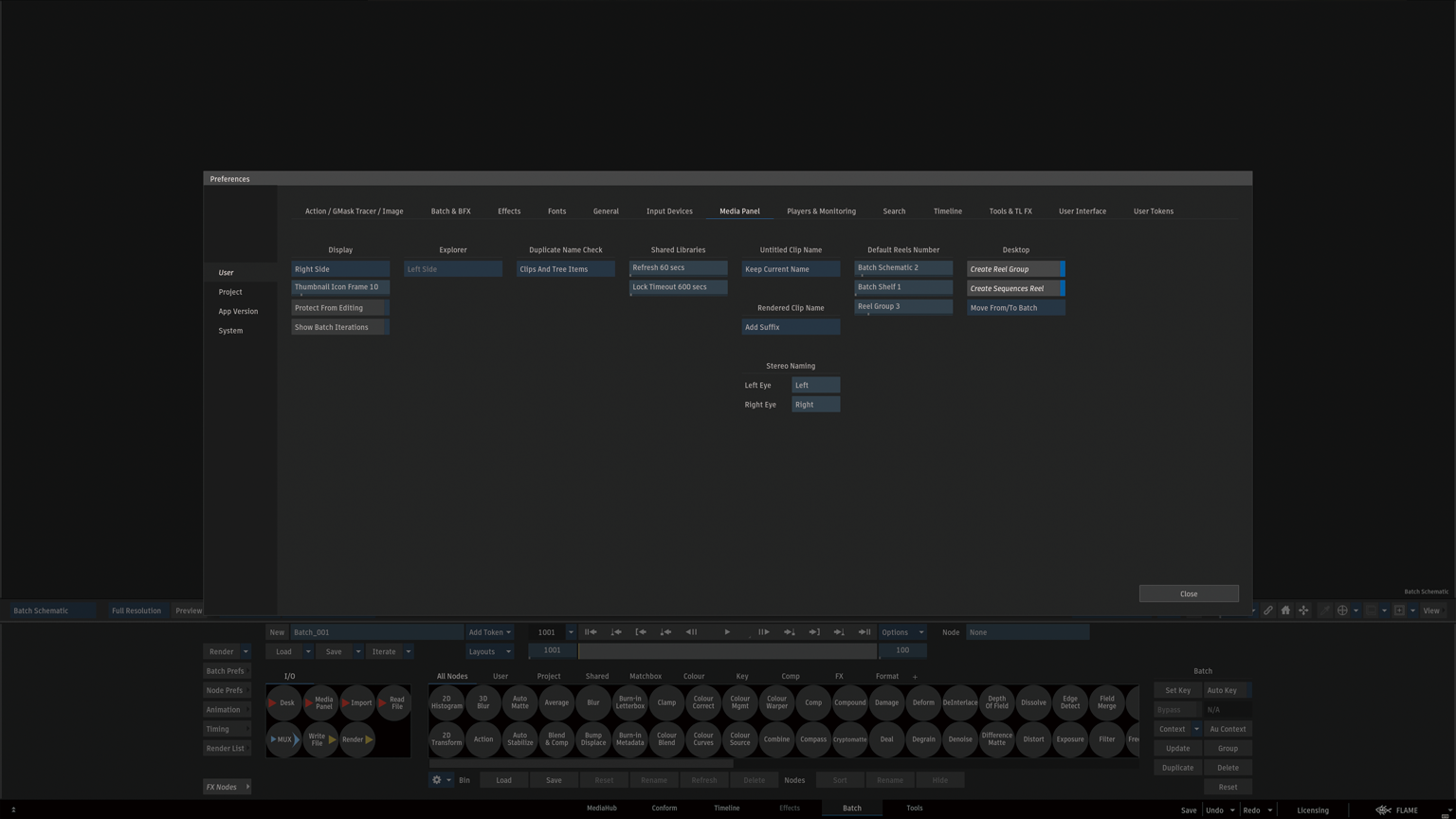Open the Add Suffix rendered clip dropdown
Viewport: 1456px width, 819px height.
click(x=790, y=327)
